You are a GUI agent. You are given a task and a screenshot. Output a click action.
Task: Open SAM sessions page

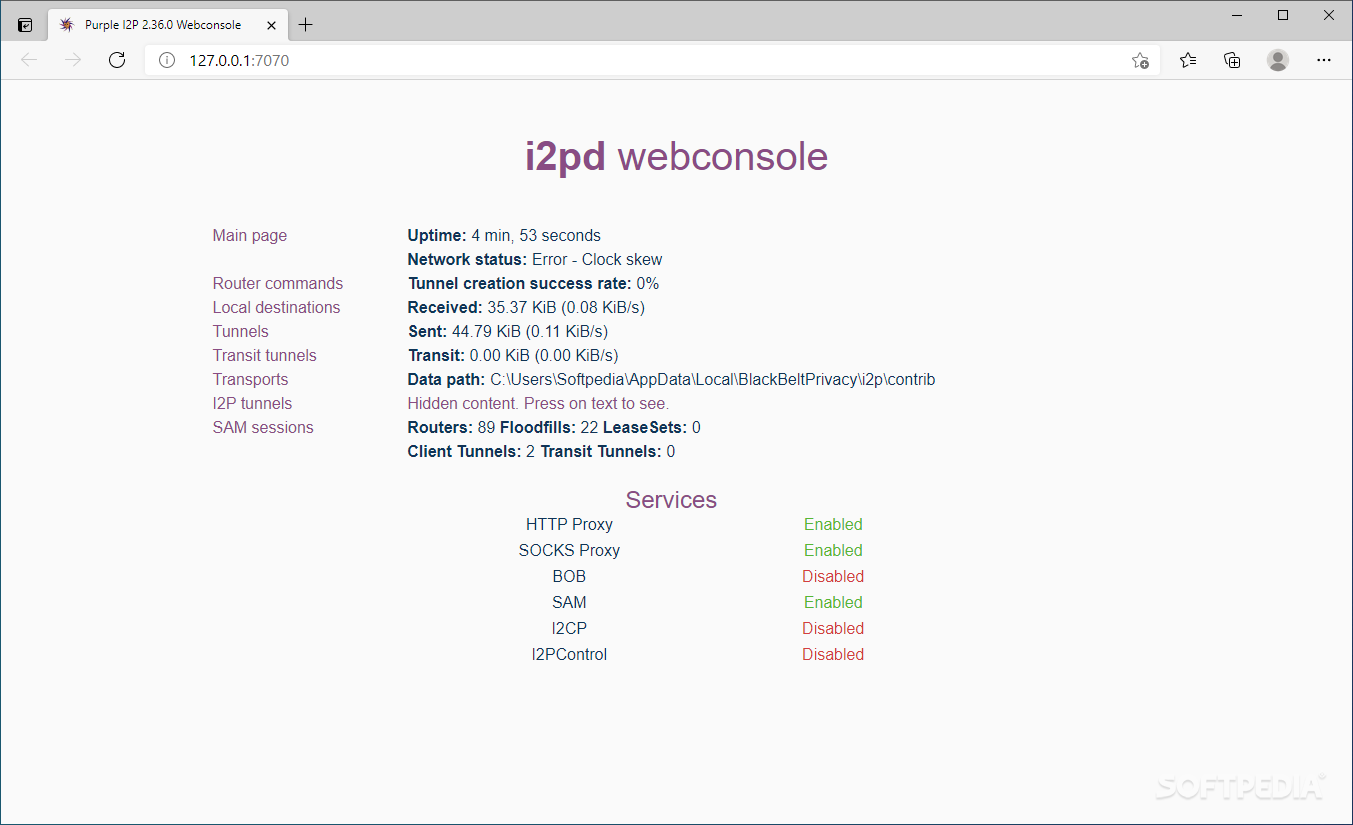[x=263, y=428]
